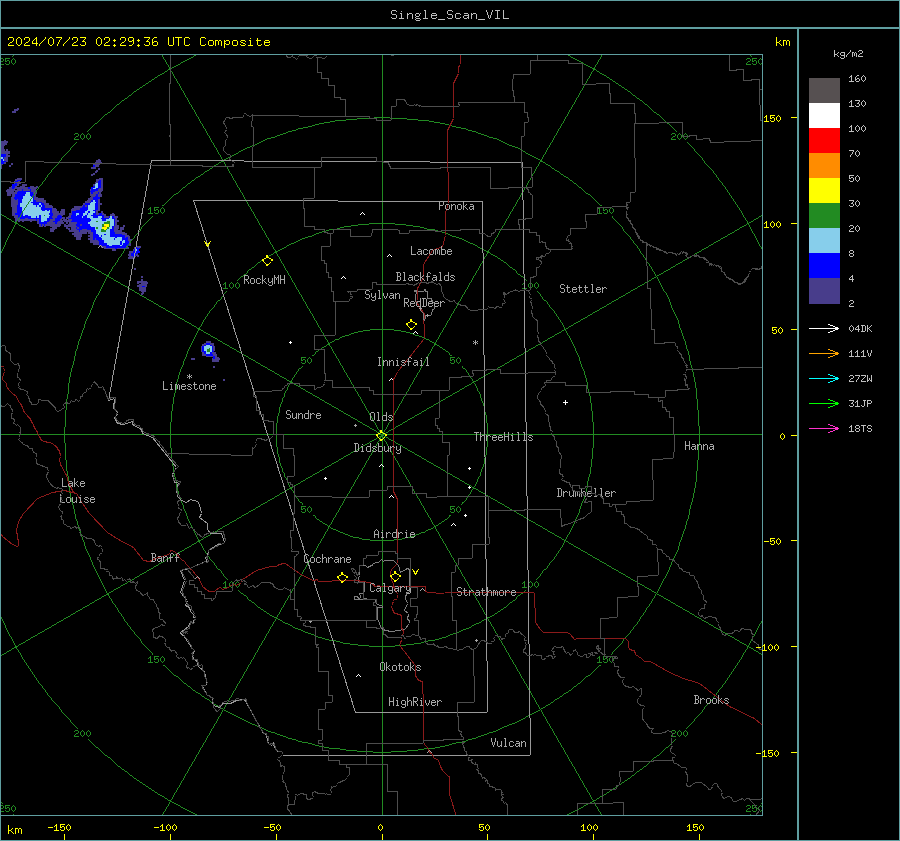This screenshot has width=900, height=841.
Task: Click the Sylvan town label
Action: (x=382, y=295)
